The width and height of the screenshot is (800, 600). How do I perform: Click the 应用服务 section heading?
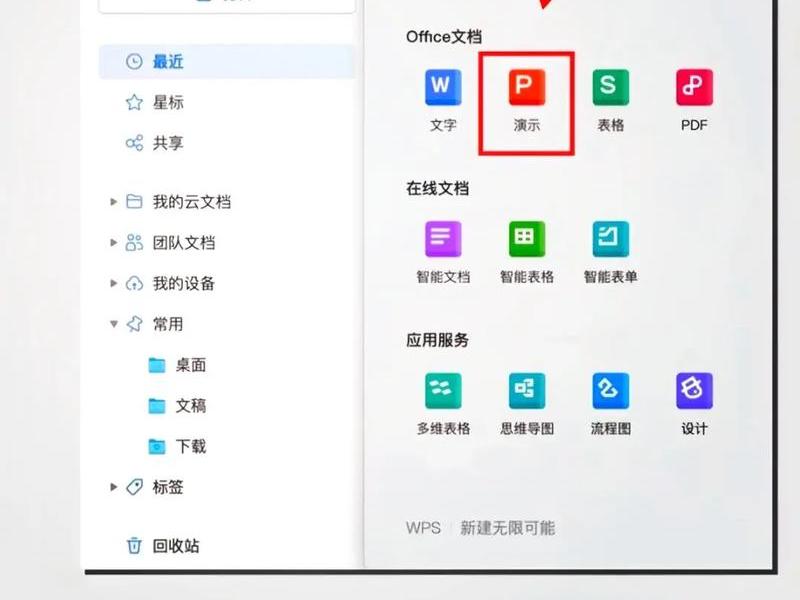tap(437, 340)
